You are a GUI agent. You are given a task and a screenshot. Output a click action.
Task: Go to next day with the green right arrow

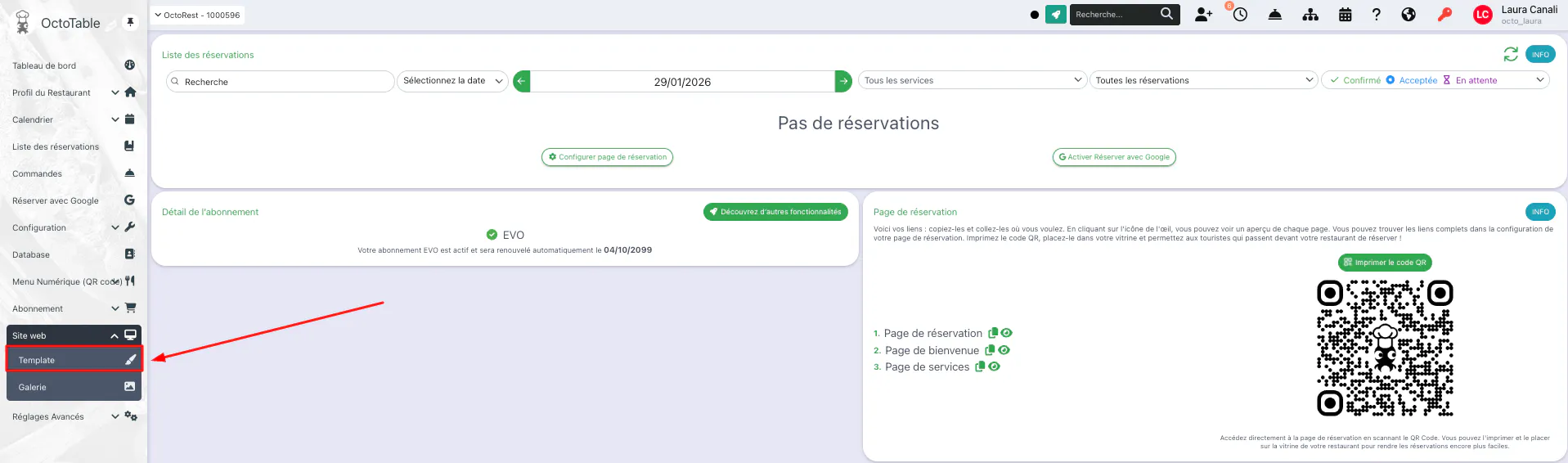(x=843, y=81)
